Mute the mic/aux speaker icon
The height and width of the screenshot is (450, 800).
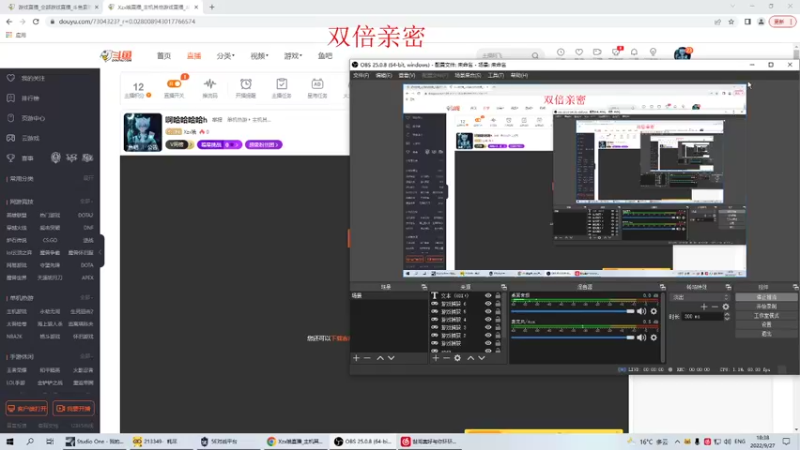(x=641, y=338)
